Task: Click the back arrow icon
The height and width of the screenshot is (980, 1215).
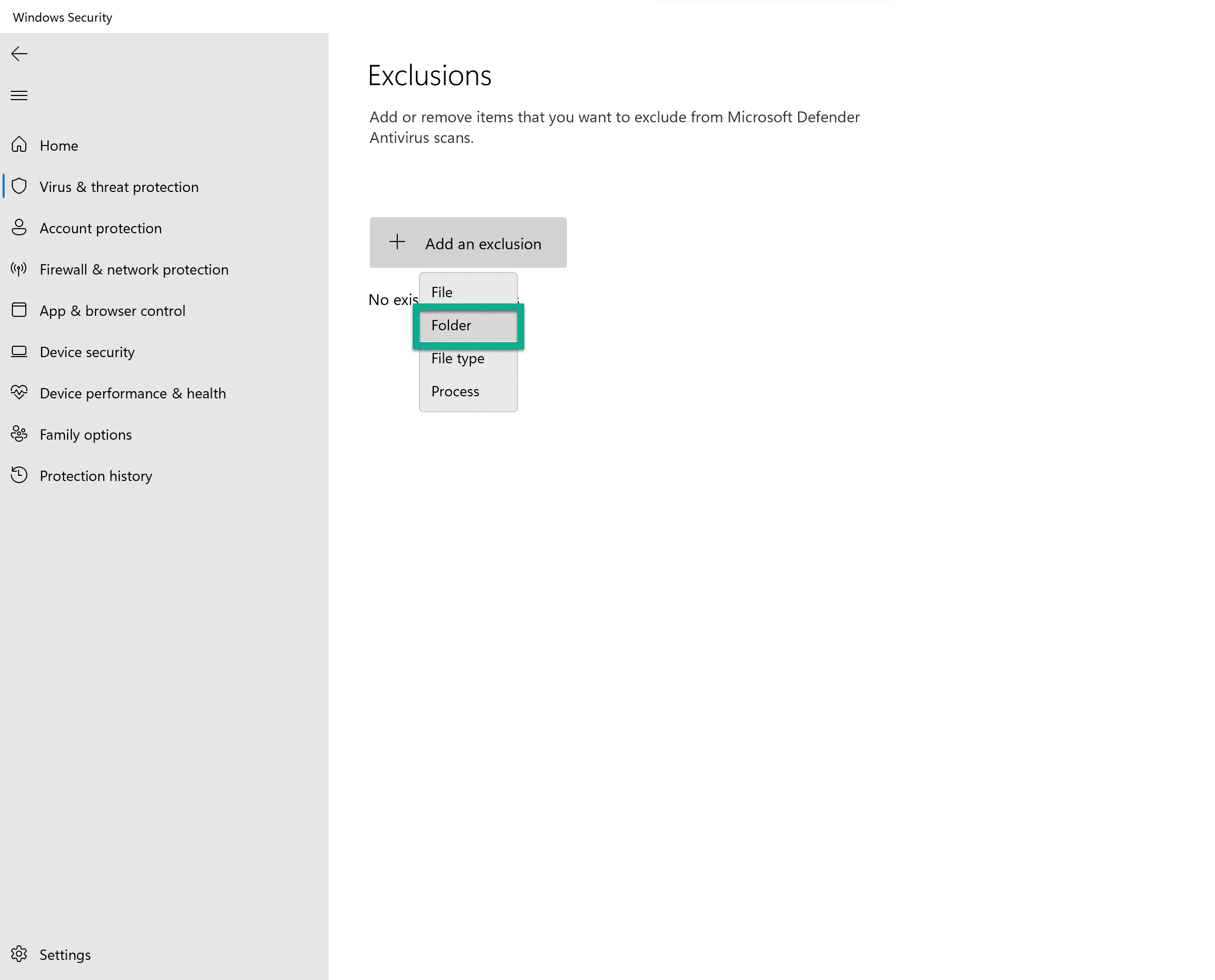Action: (19, 54)
